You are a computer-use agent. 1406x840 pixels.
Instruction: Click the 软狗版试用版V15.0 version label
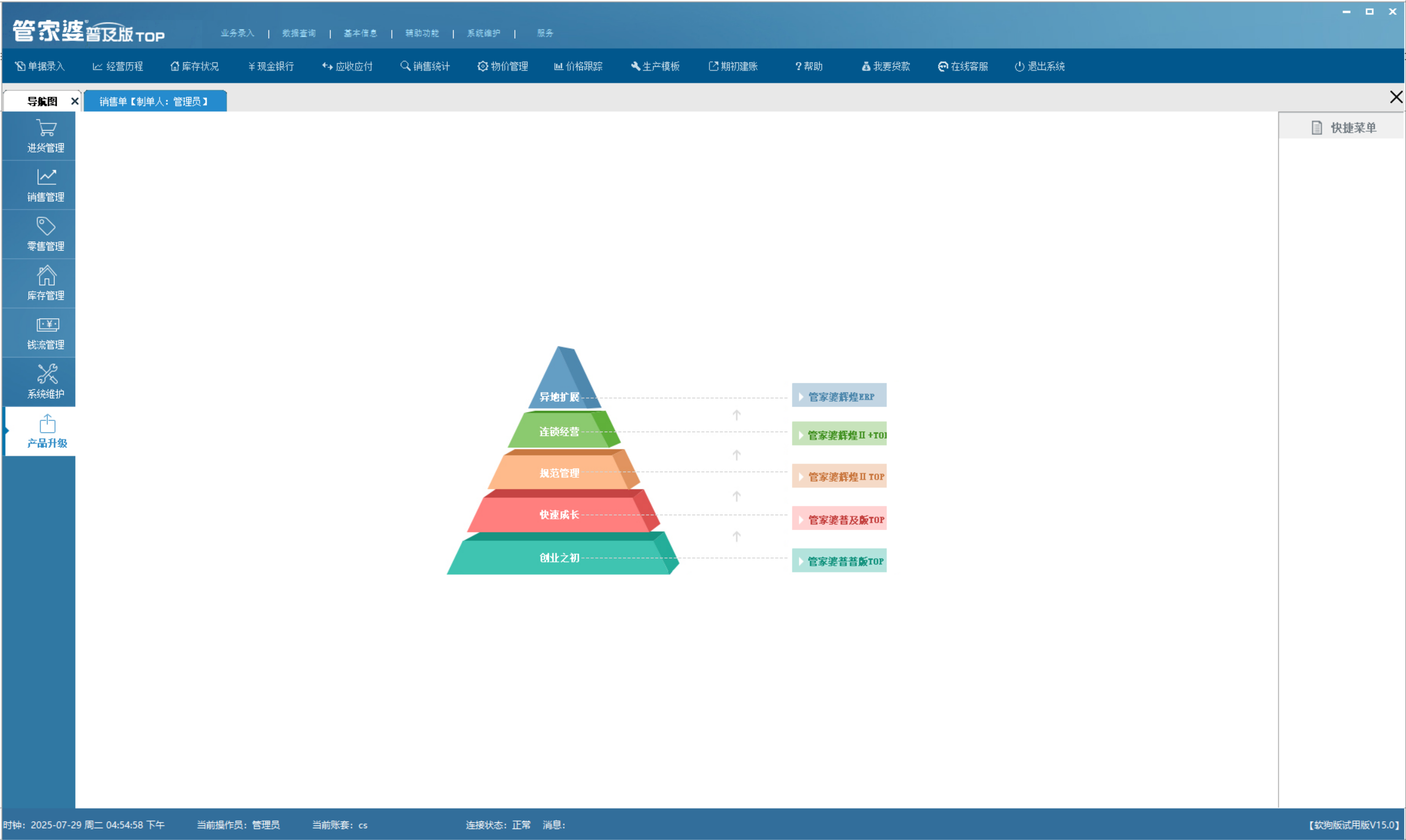[1354, 825]
